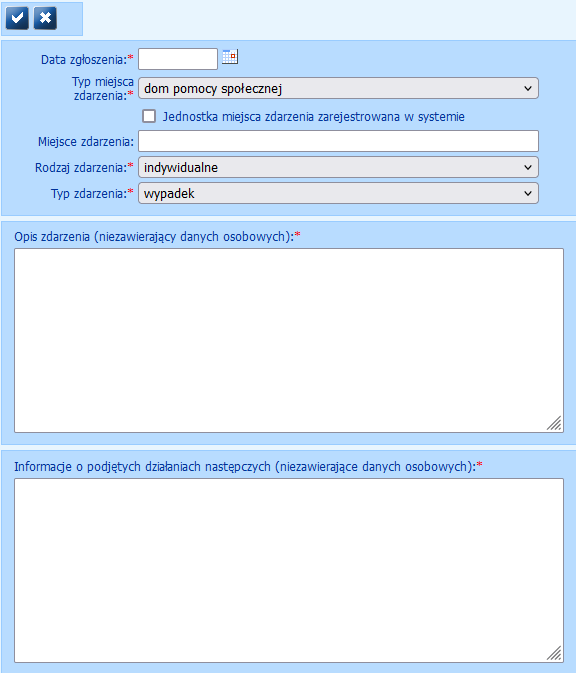
Task: Confirm the form with the checkmark icon
Action: tap(17, 18)
